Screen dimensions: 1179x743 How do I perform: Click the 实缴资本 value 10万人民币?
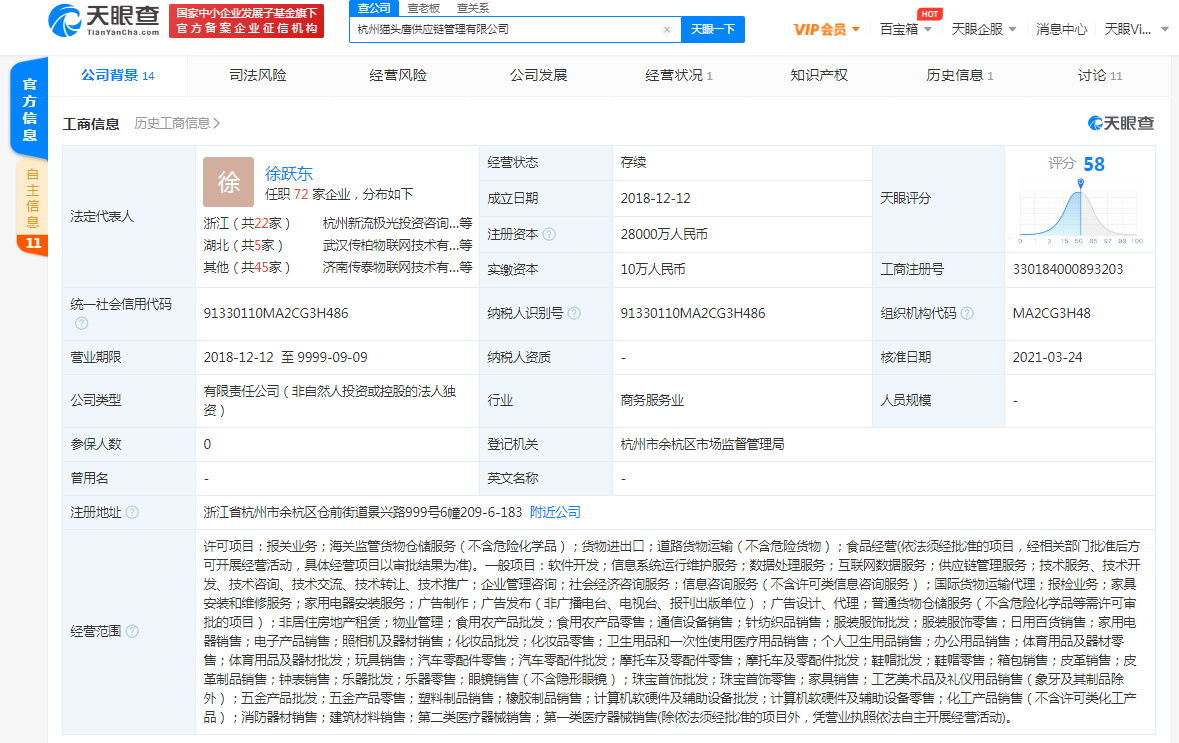point(653,269)
